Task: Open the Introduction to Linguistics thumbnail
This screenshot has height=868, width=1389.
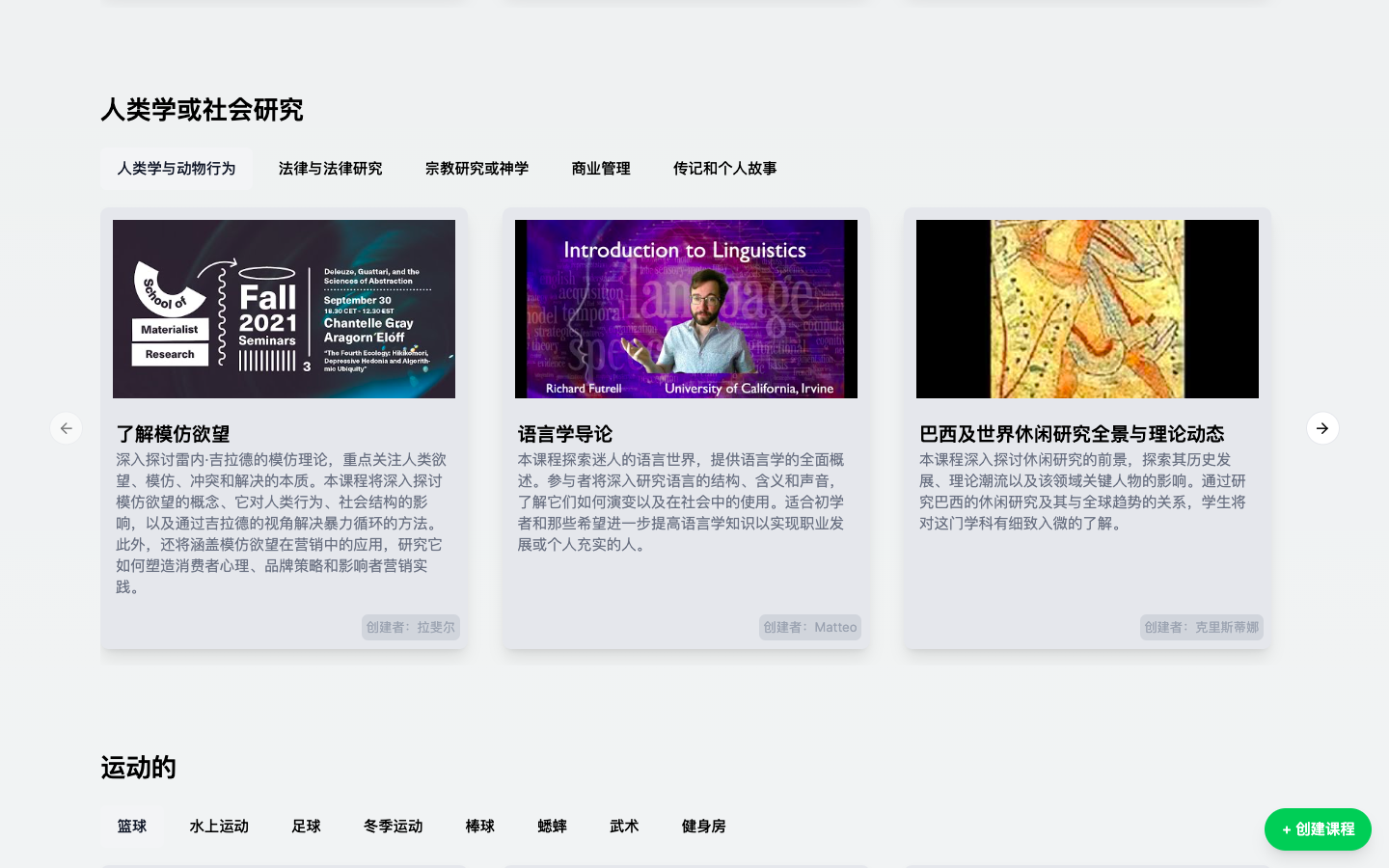Action: coord(686,309)
